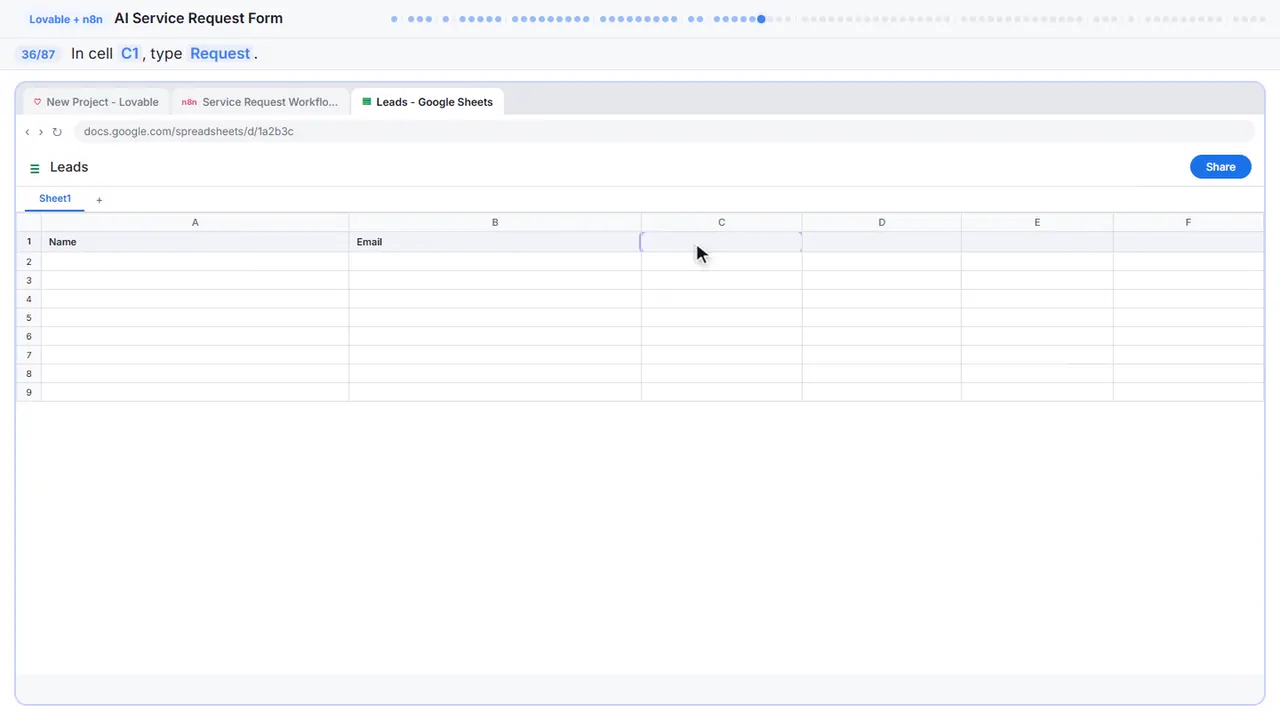This screenshot has height=720, width=1280.
Task: Focus the docs.google.com address bar
Action: pos(664,131)
